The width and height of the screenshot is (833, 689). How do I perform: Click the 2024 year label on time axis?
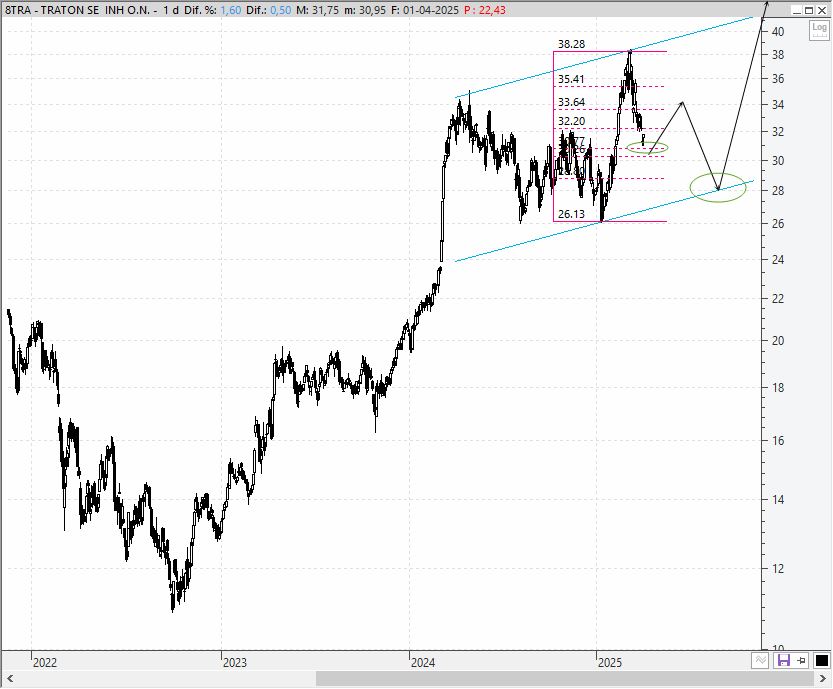coord(423,662)
